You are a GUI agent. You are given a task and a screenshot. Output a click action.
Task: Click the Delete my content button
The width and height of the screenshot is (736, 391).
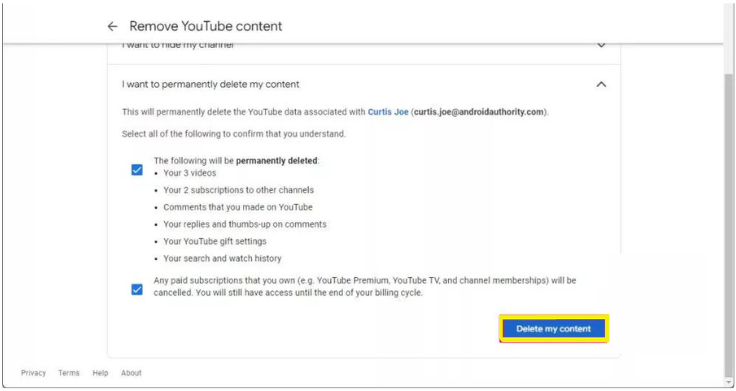(553, 329)
